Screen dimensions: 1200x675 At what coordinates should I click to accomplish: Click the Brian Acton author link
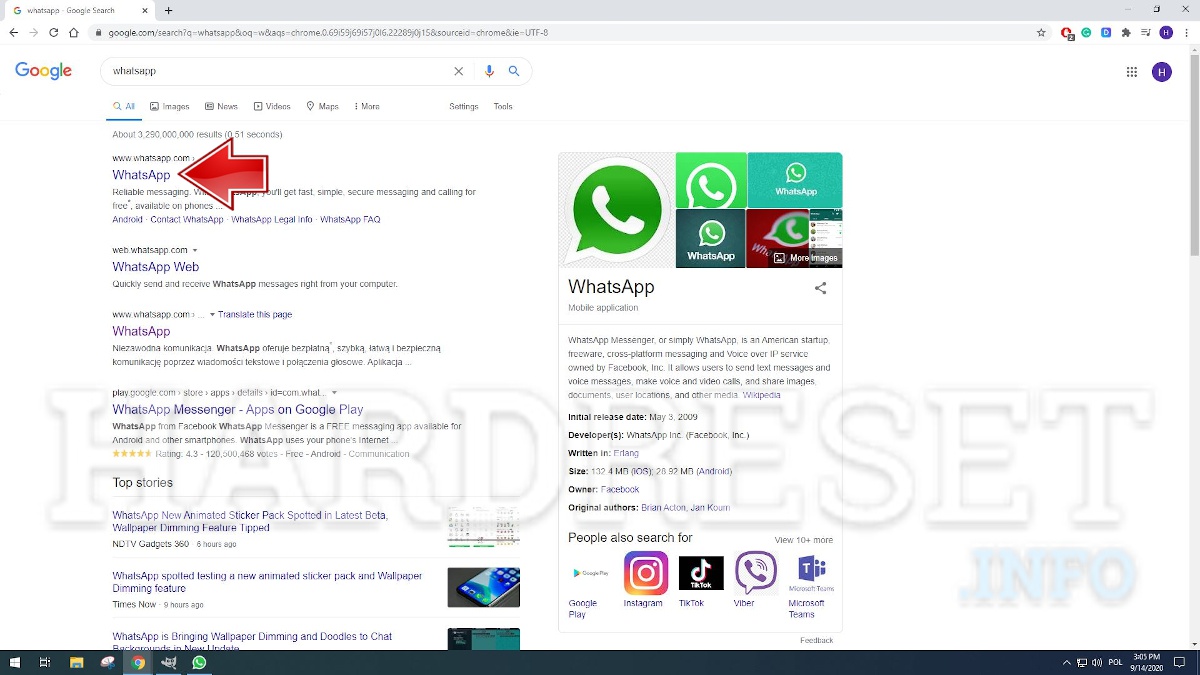[x=663, y=508]
